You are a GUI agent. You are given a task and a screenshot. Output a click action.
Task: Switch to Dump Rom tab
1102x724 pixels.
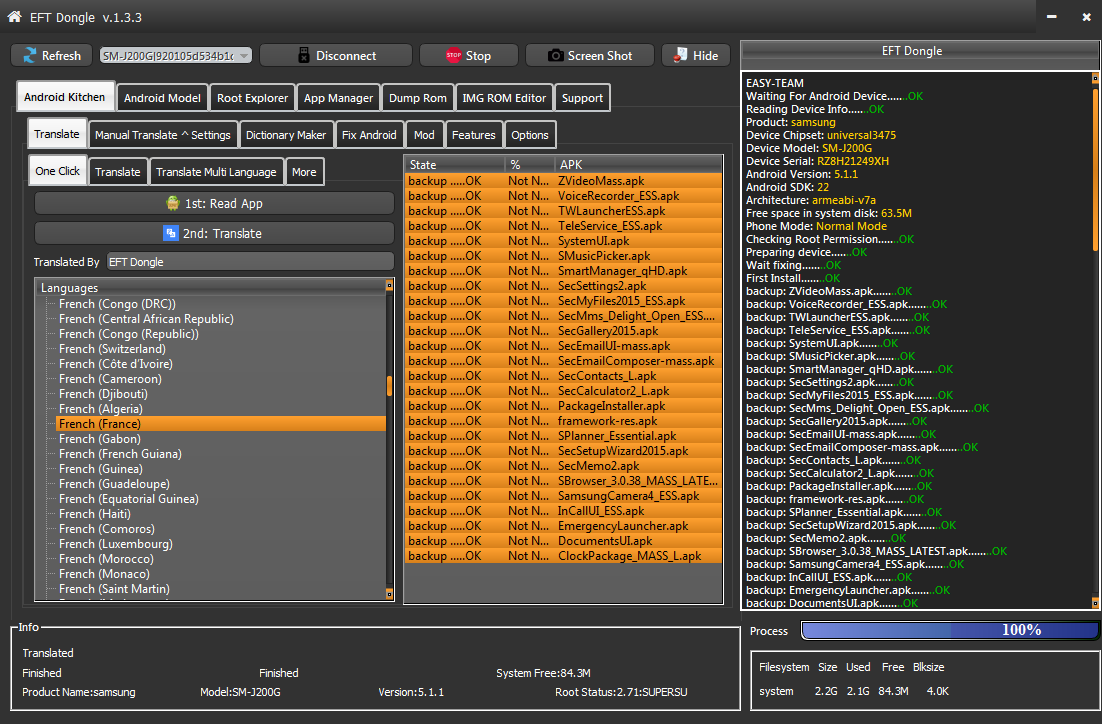(x=417, y=98)
